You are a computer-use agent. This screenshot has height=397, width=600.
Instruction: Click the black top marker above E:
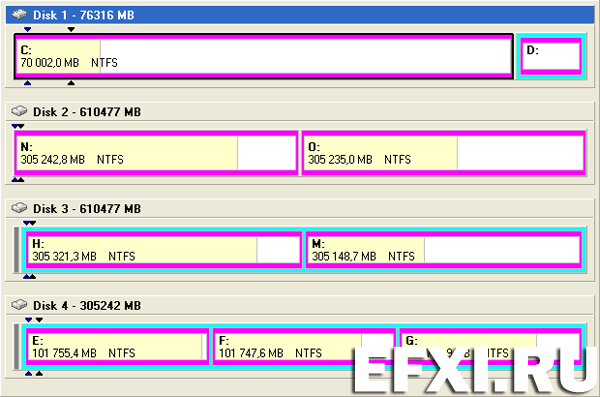[39, 320]
